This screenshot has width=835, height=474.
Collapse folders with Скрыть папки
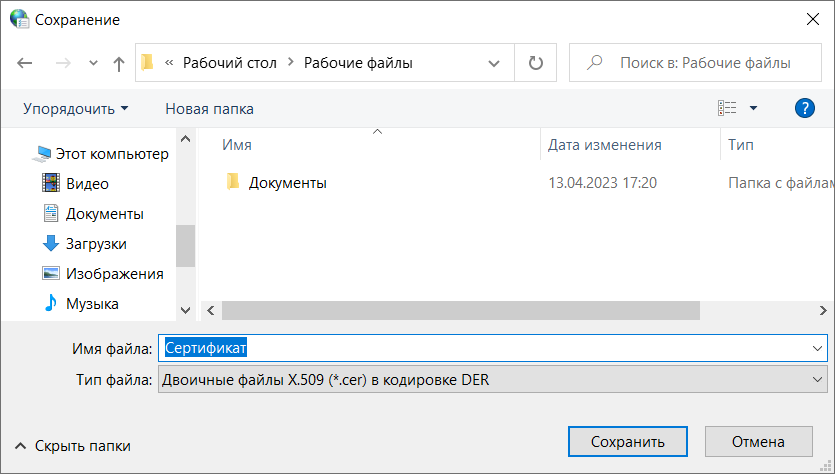[73, 446]
